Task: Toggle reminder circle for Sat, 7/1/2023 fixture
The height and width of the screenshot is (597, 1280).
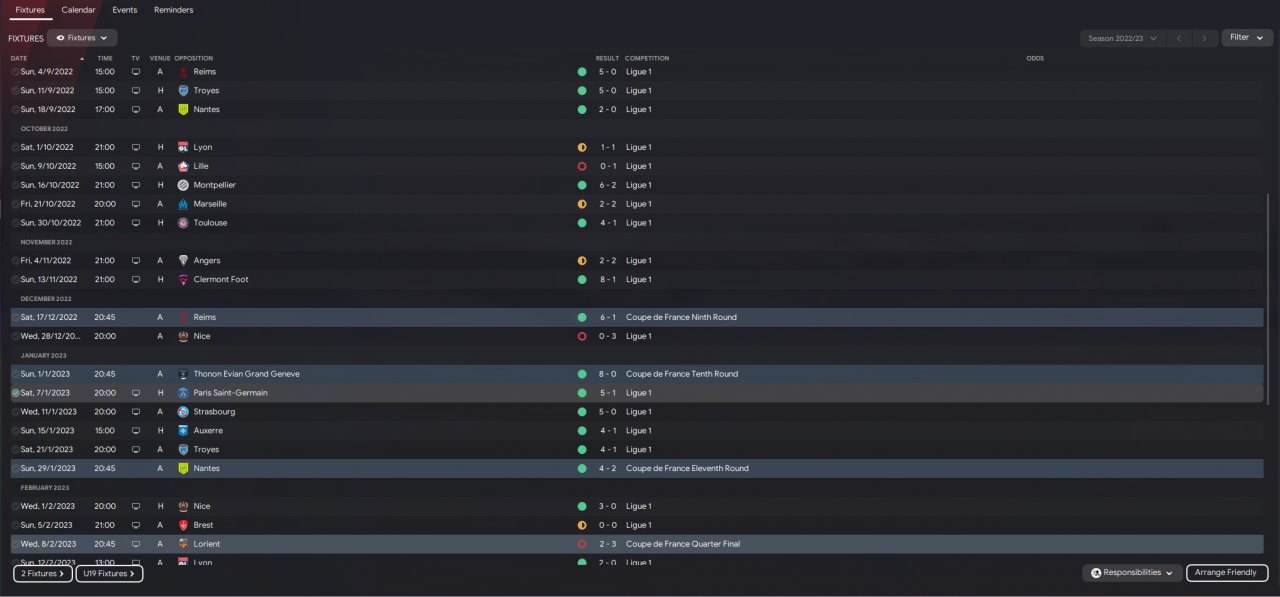Action: coord(15,393)
